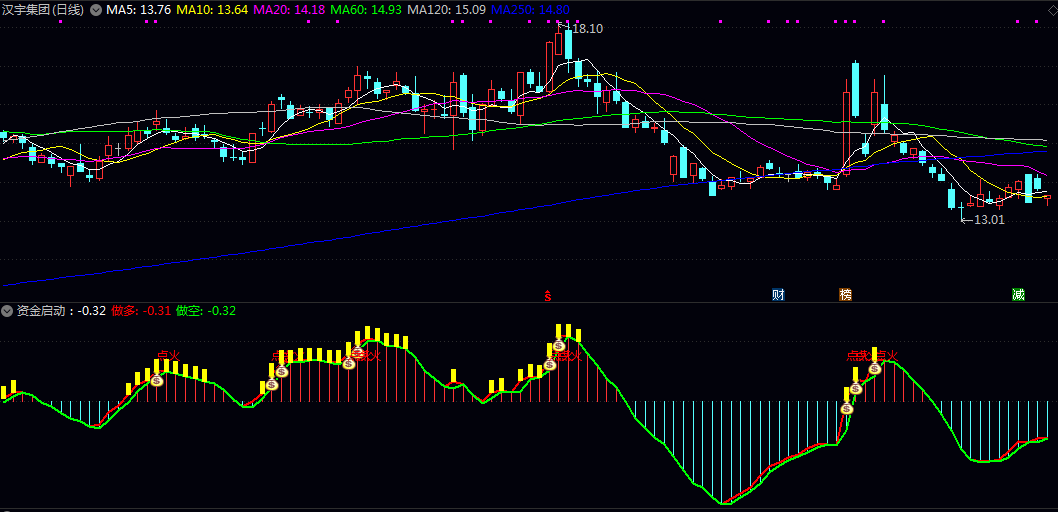Open the dropdown beside 汉宇集团(日线)
The height and width of the screenshot is (512, 1058).
(x=96, y=10)
